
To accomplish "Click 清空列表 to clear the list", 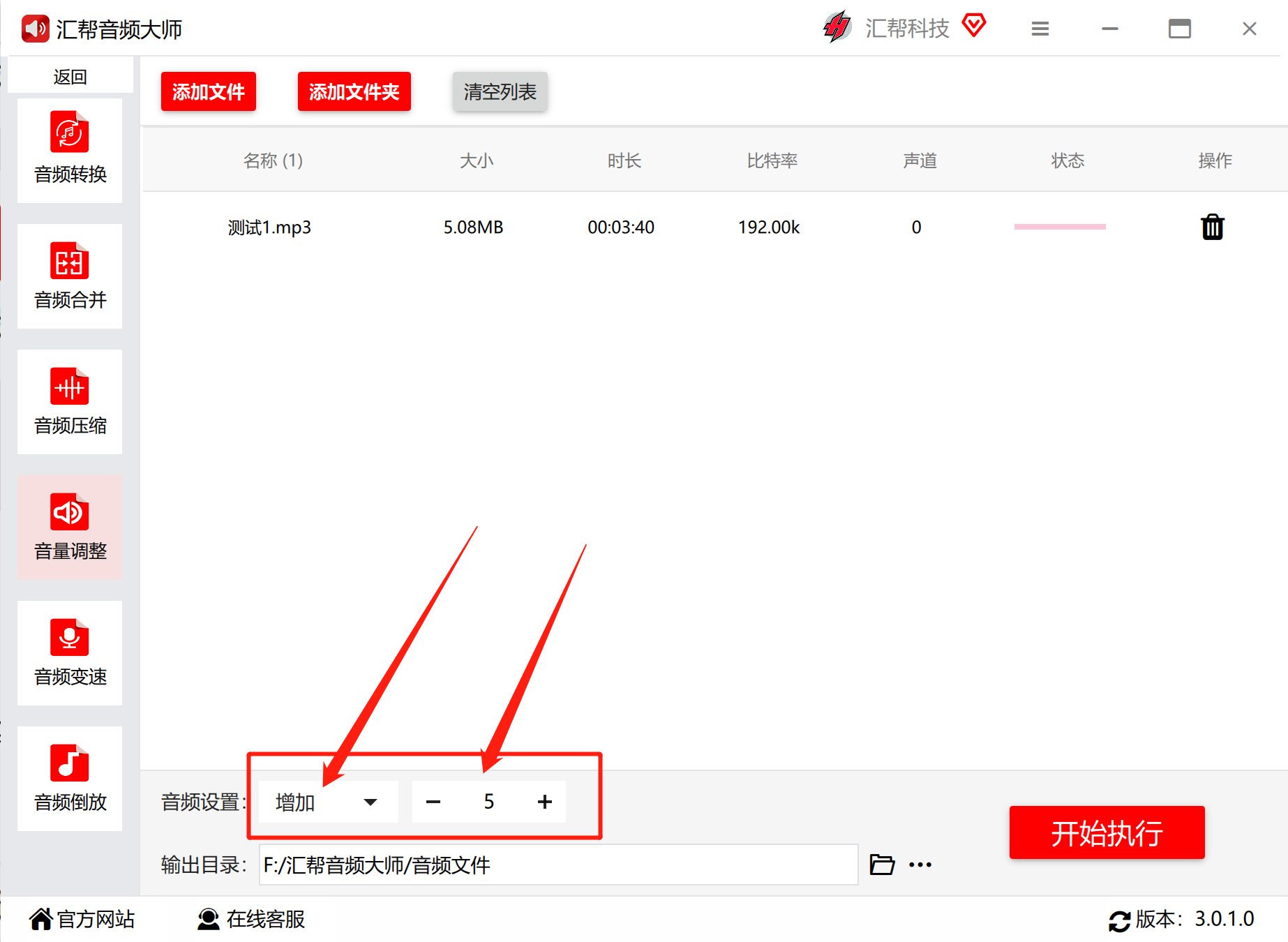I will point(500,91).
